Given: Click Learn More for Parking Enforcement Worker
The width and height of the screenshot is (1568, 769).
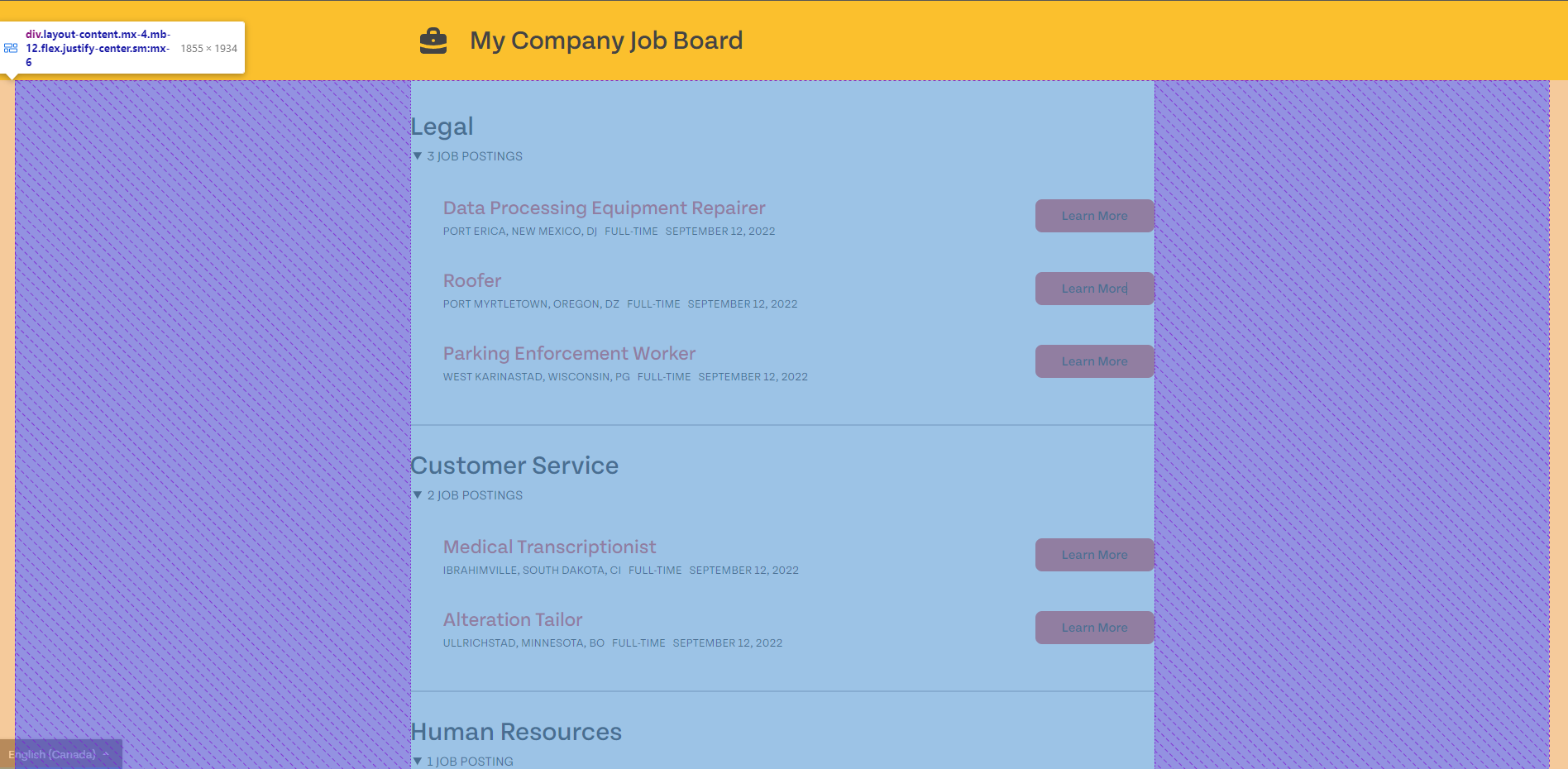Looking at the screenshot, I should point(1094,361).
